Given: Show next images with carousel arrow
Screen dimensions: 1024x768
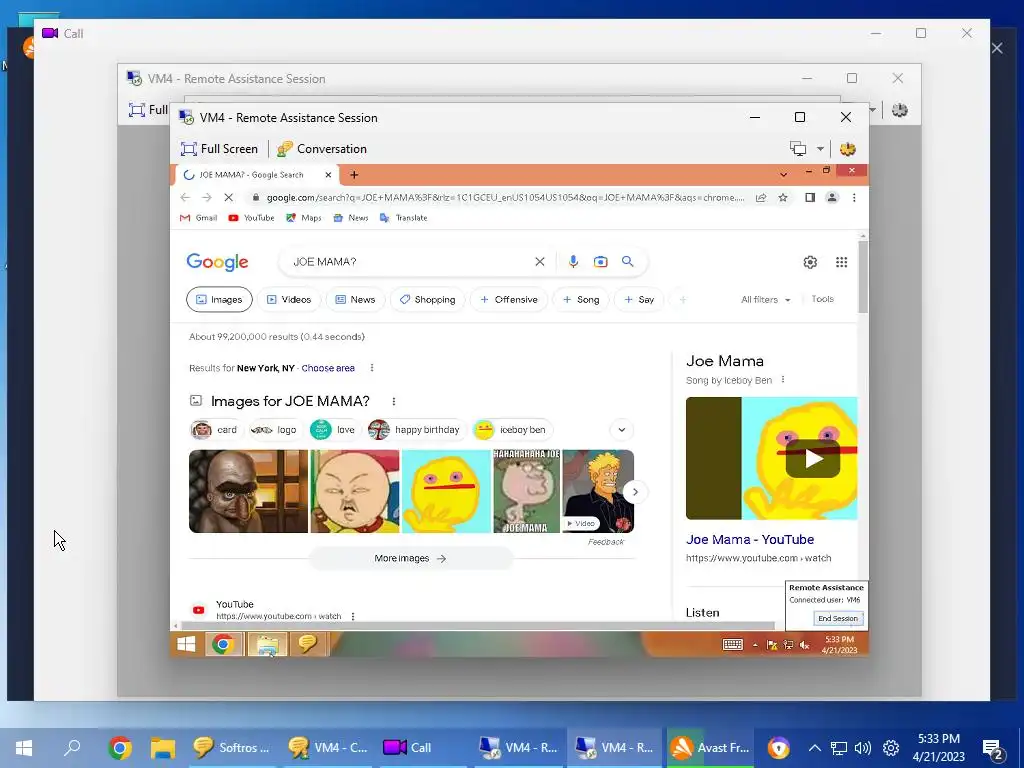Looking at the screenshot, I should tap(635, 492).
